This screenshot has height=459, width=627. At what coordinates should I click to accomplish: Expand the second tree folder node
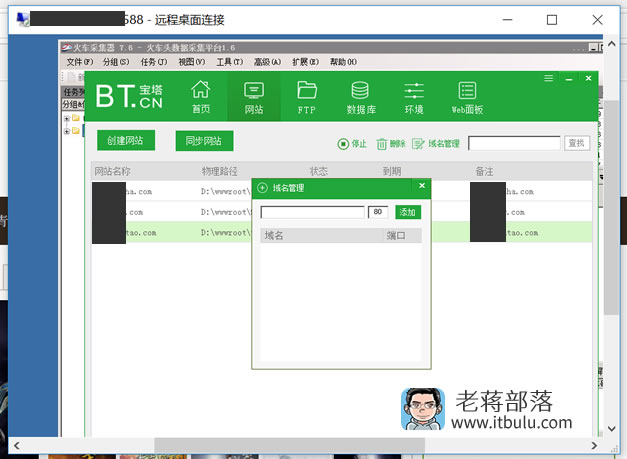pos(67,131)
